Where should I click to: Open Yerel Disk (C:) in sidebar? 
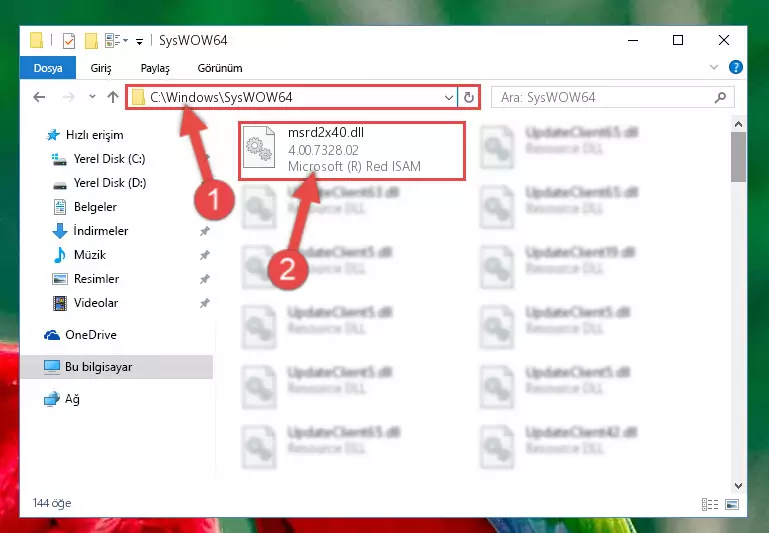99,159
